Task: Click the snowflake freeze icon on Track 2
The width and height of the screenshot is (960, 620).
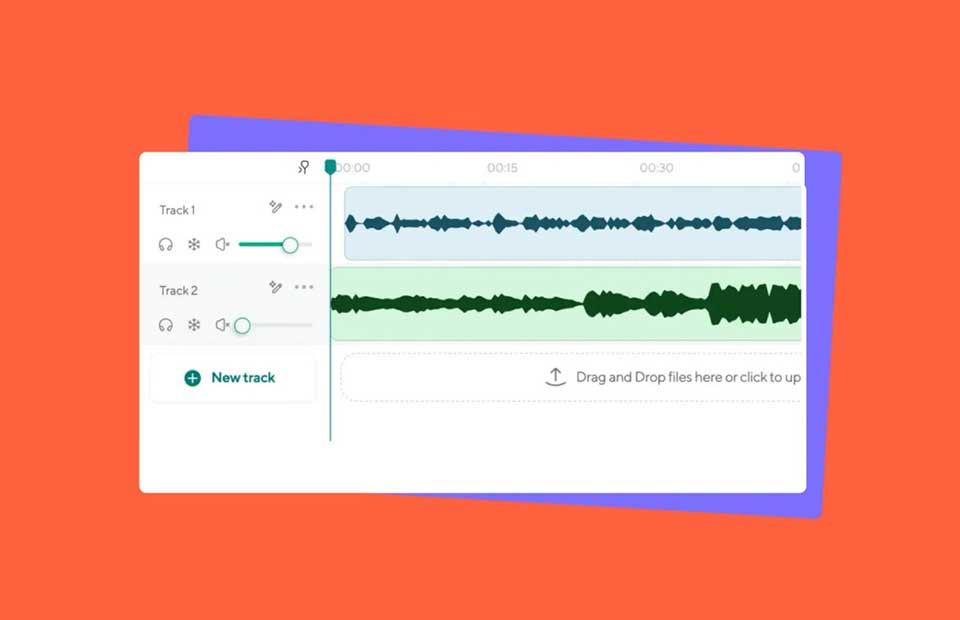Action: [194, 325]
